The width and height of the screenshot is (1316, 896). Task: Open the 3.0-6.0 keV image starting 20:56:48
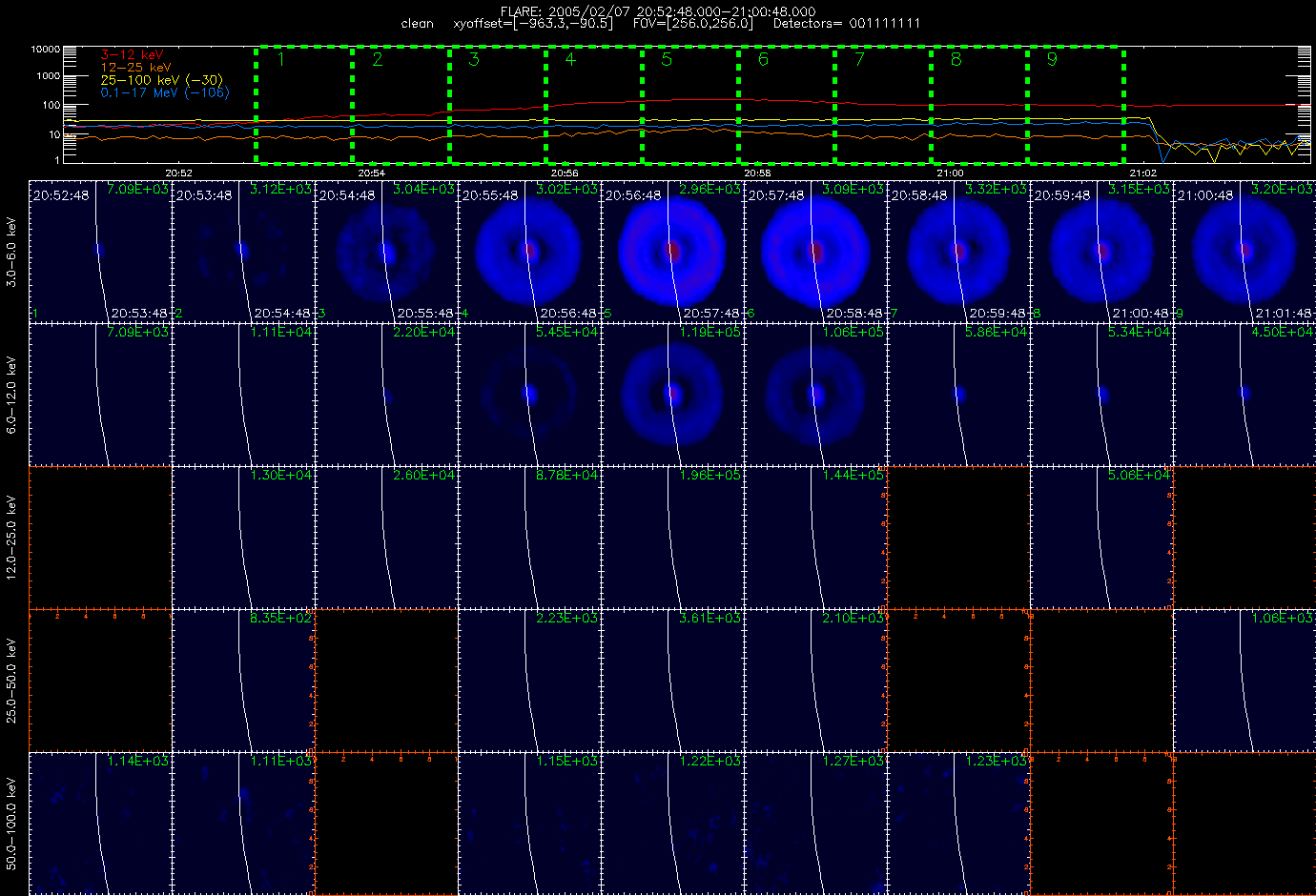(672, 251)
